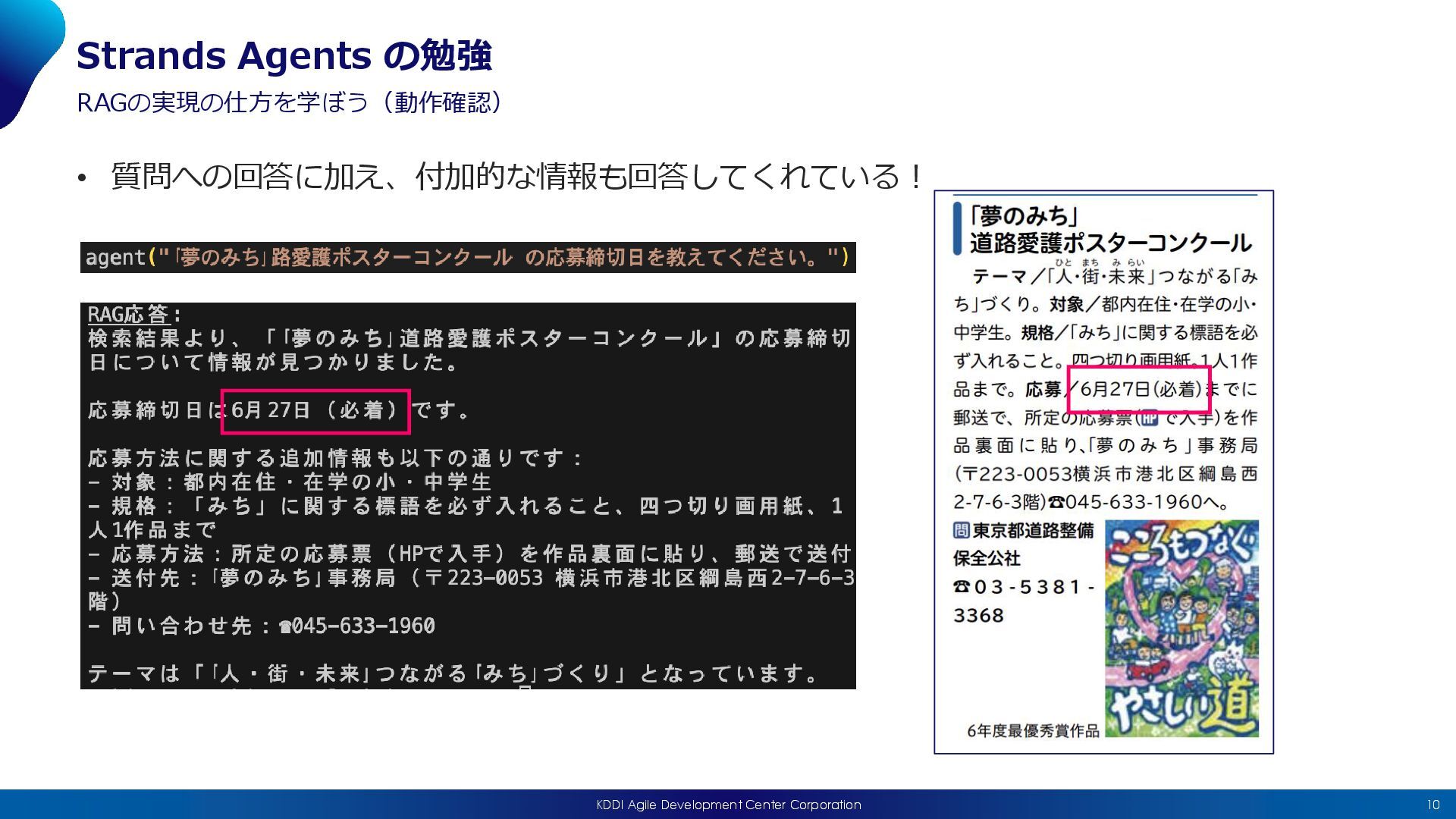Screen dimensions: 1456x819
Task: Click '6月27日（必着）' in the terminal output
Action: pos(315,410)
